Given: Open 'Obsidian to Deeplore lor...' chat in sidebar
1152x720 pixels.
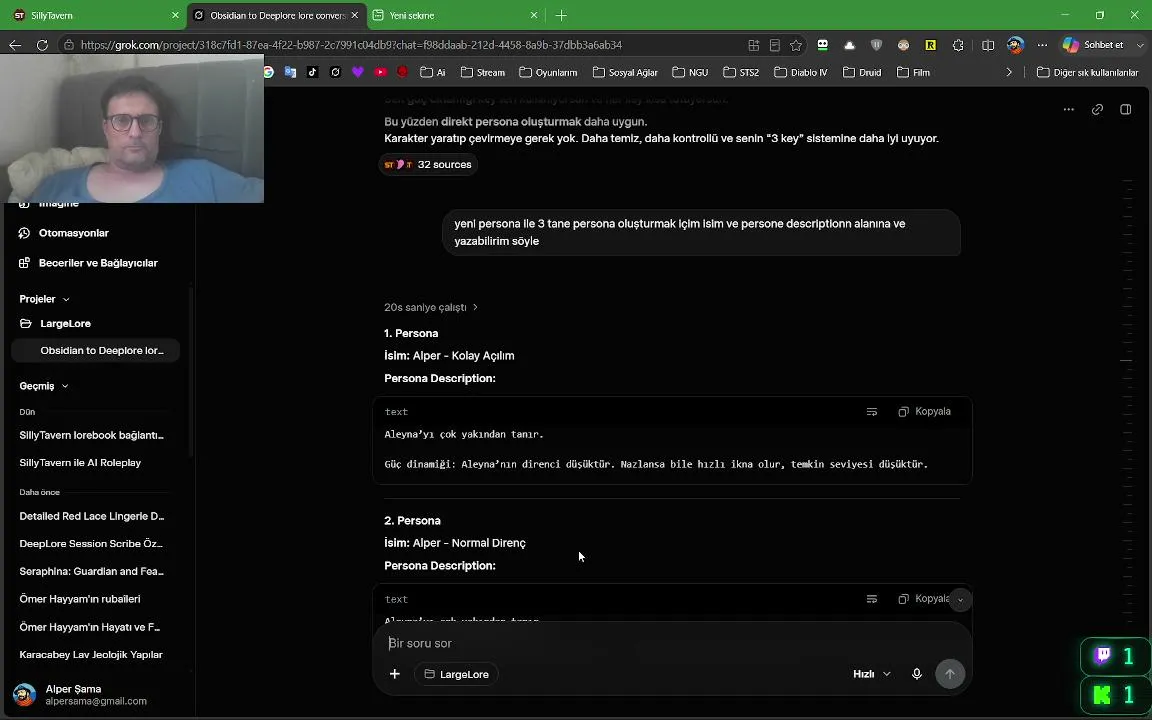Looking at the screenshot, I should pyautogui.click(x=96, y=350).
